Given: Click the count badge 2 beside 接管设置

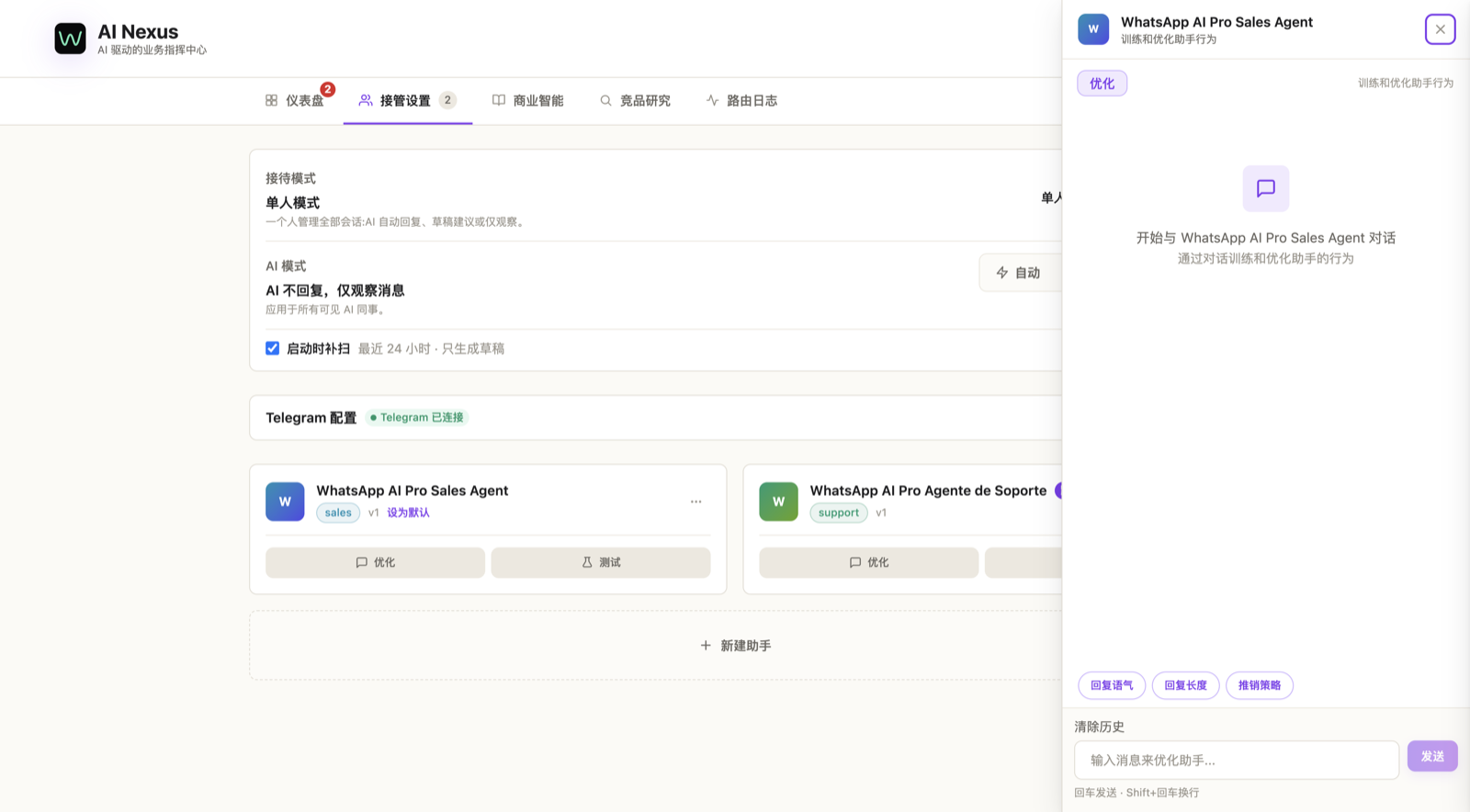Looking at the screenshot, I should [447, 100].
